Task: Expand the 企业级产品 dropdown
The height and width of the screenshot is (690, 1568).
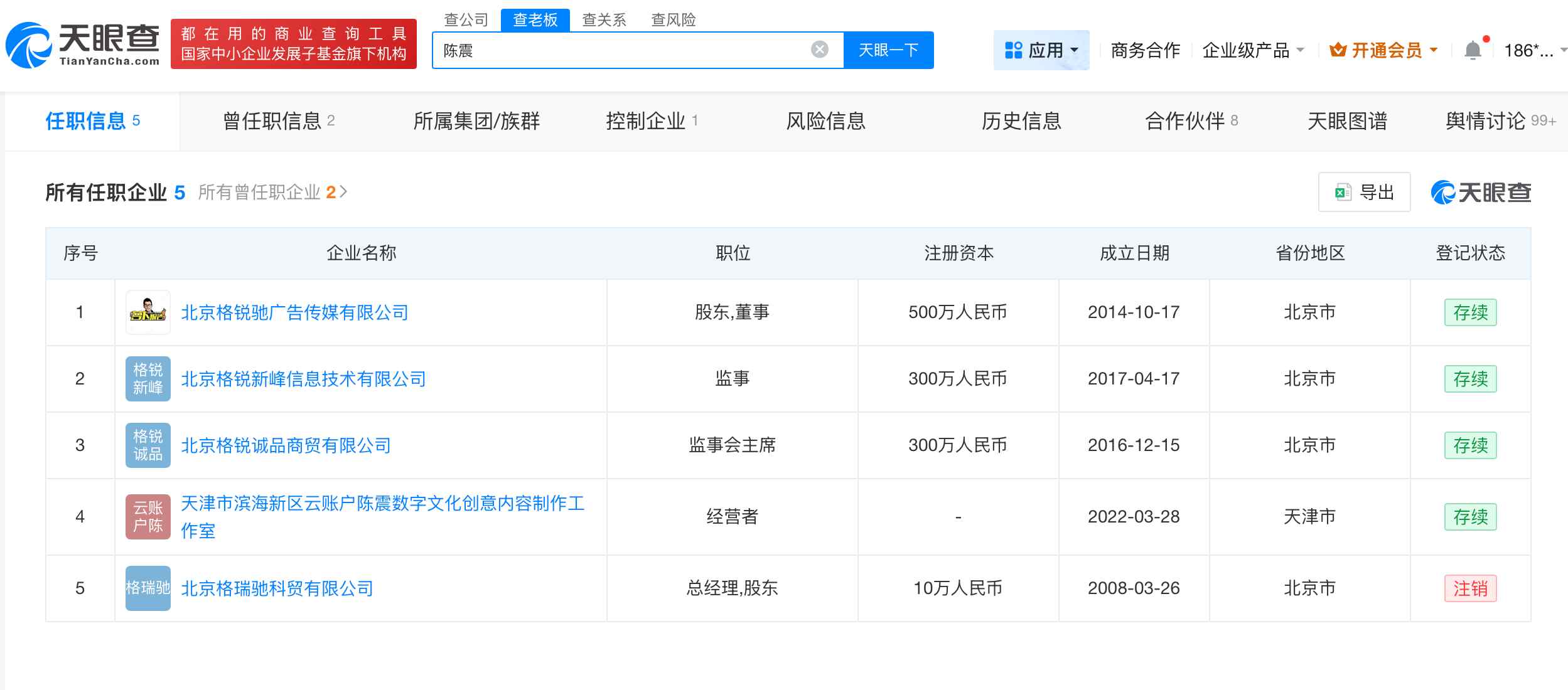Action: point(1249,50)
